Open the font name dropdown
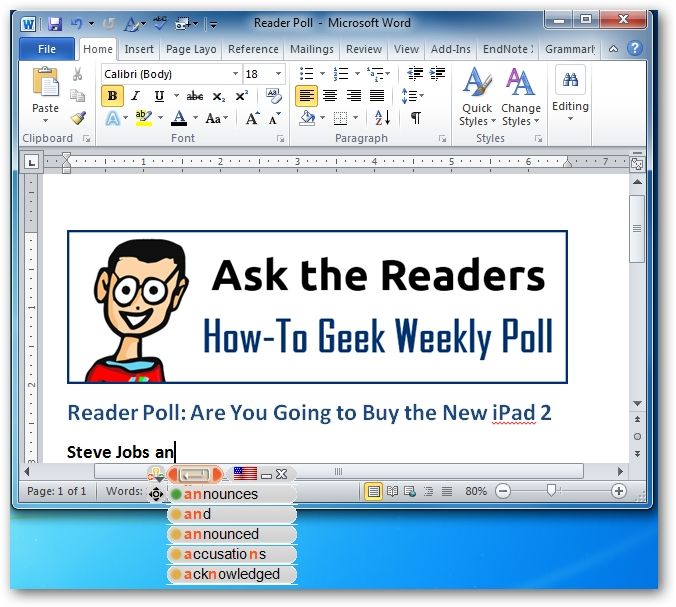This screenshot has height=607, width=676. (x=235, y=74)
